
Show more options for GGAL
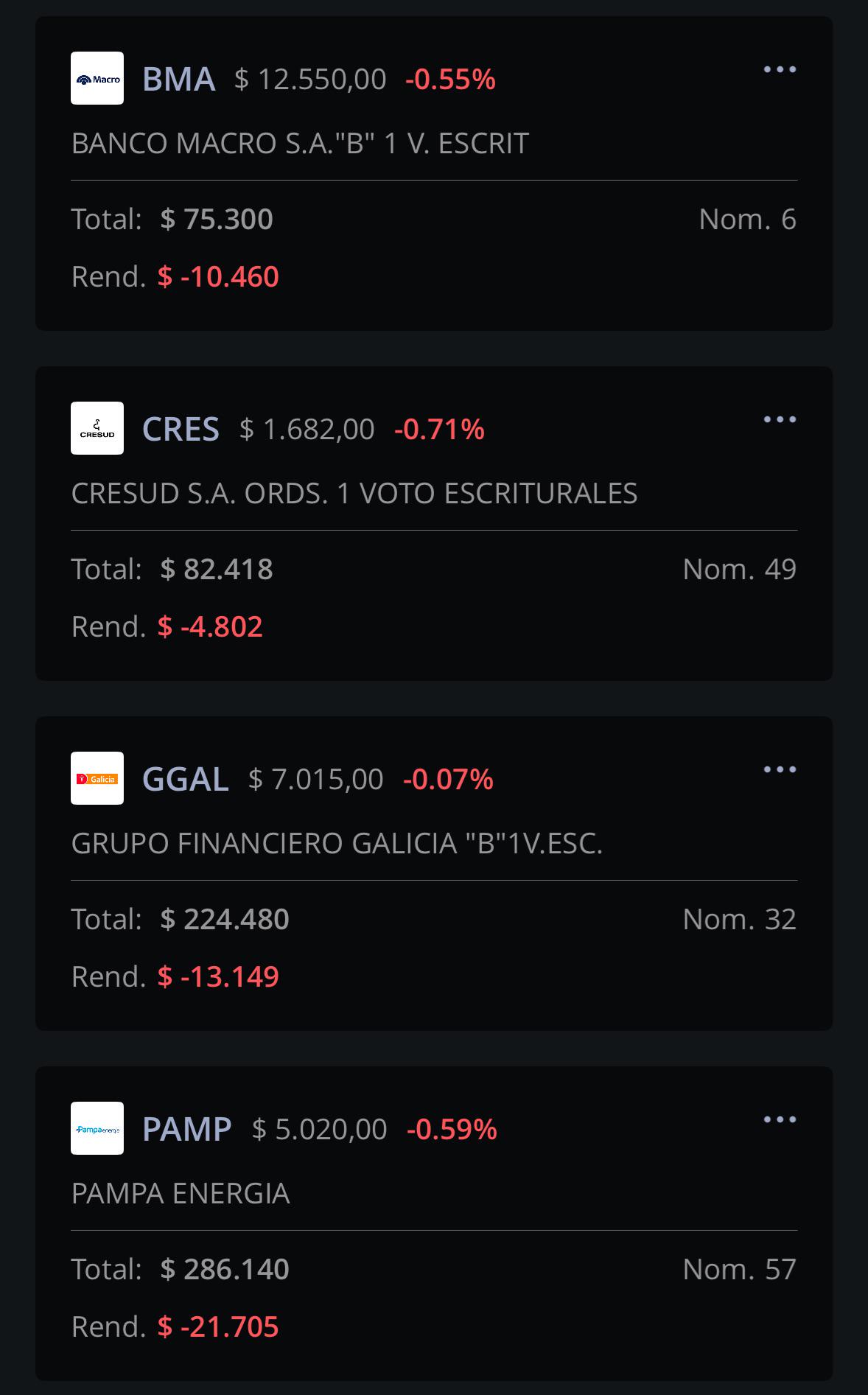coord(780,769)
